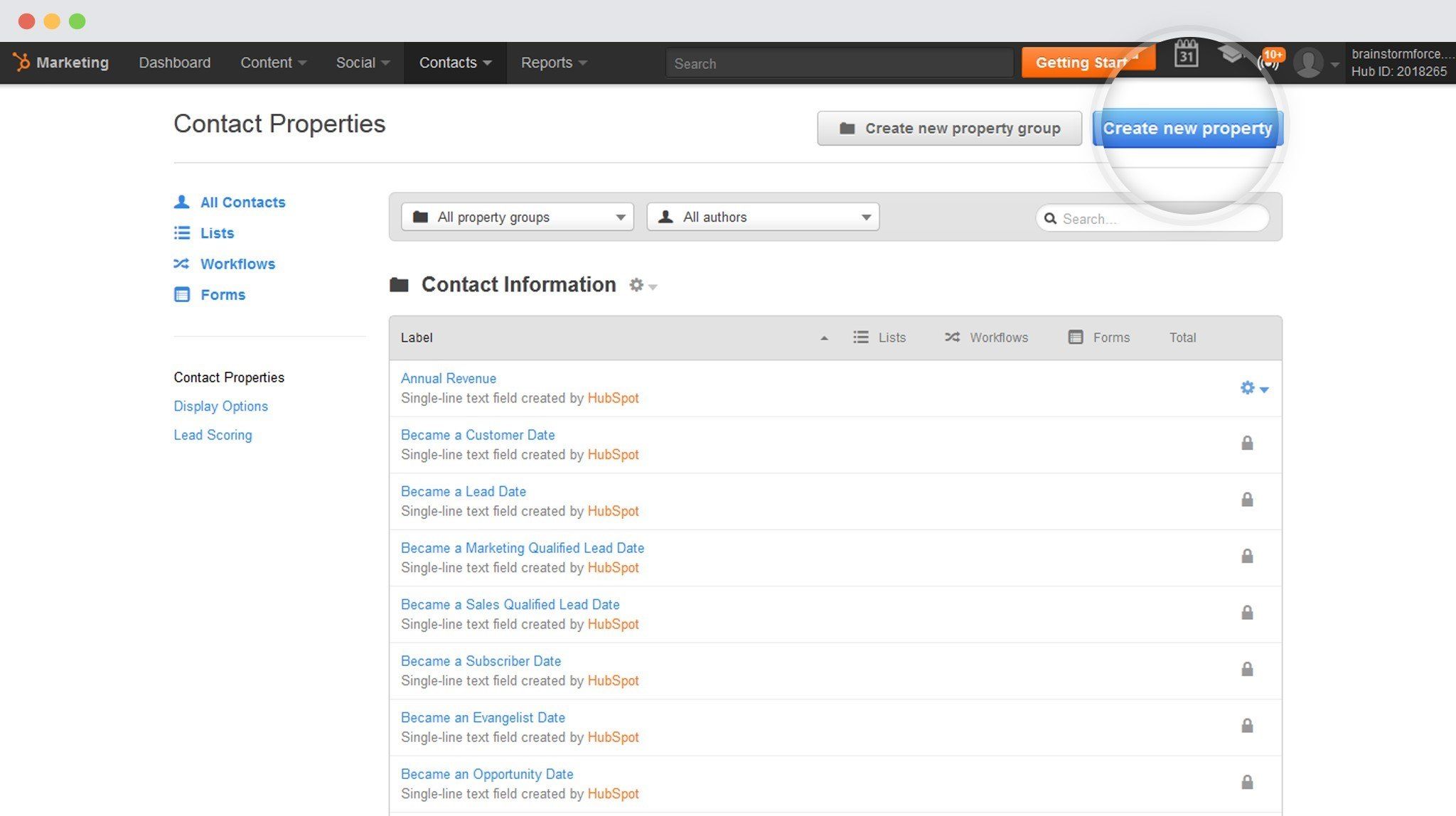Click the Workflows shuffle icon in sidebar
The image size is (1456, 816).
tap(181, 264)
